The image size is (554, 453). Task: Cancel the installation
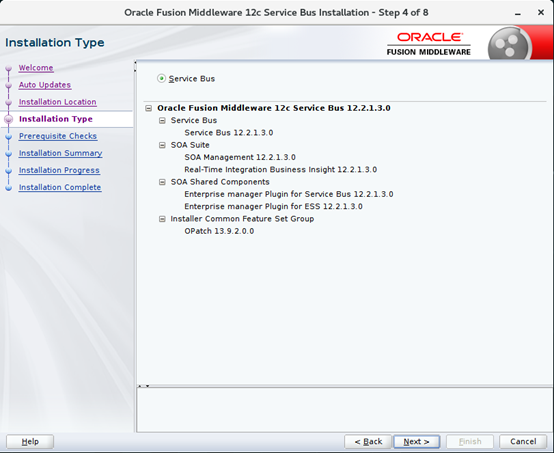coord(523,442)
